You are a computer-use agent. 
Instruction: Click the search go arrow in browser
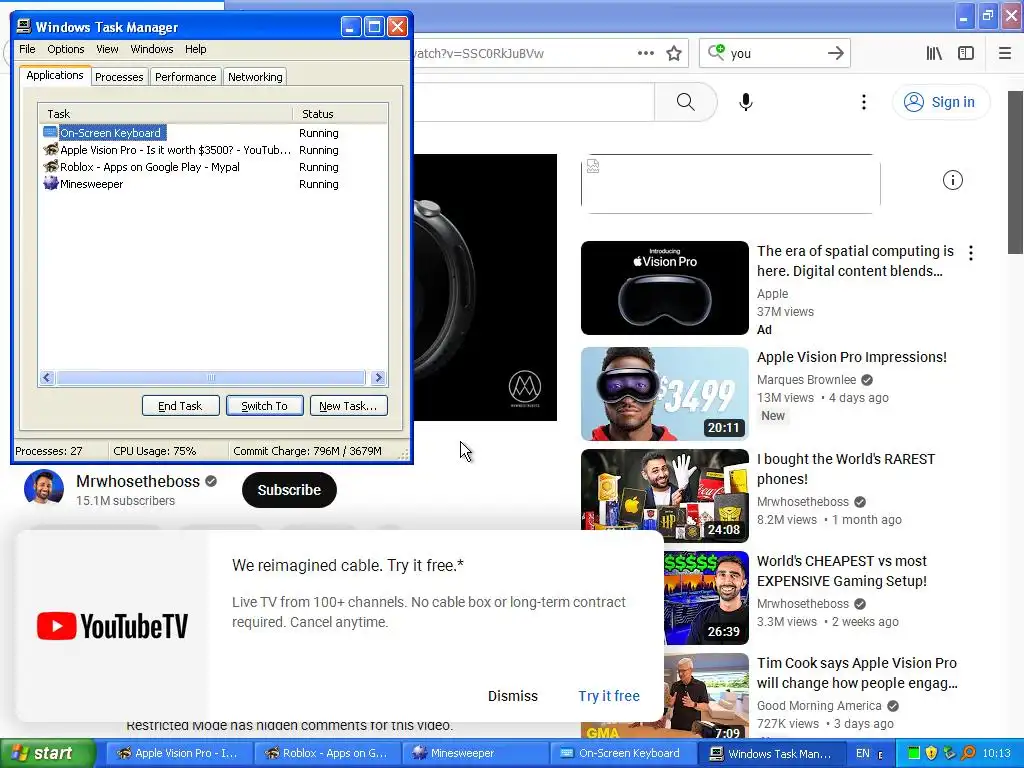point(835,53)
